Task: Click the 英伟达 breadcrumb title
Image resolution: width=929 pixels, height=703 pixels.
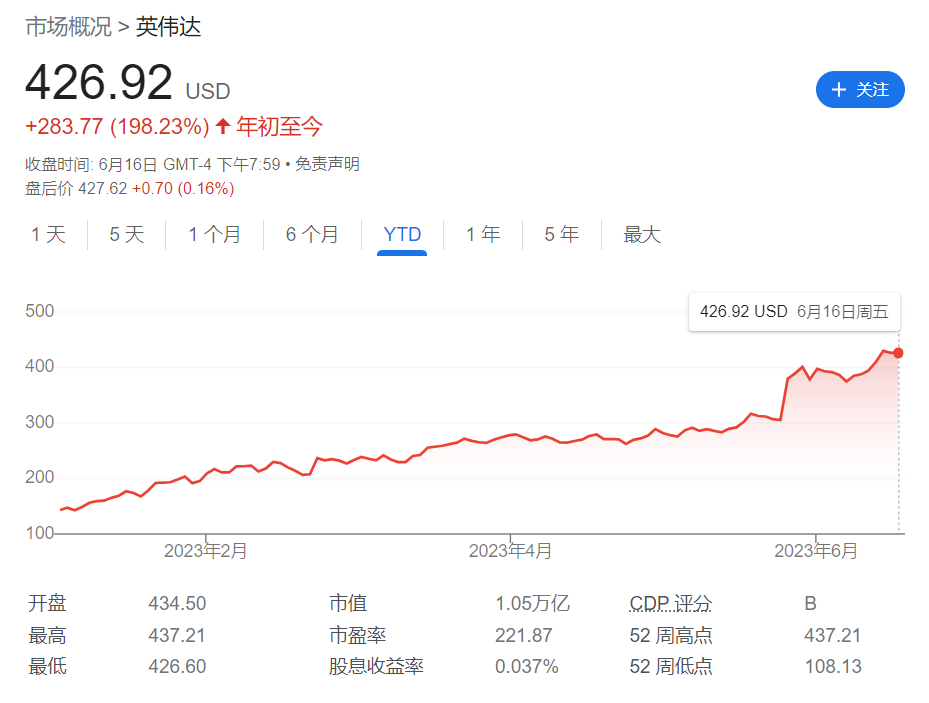Action: click(x=169, y=27)
